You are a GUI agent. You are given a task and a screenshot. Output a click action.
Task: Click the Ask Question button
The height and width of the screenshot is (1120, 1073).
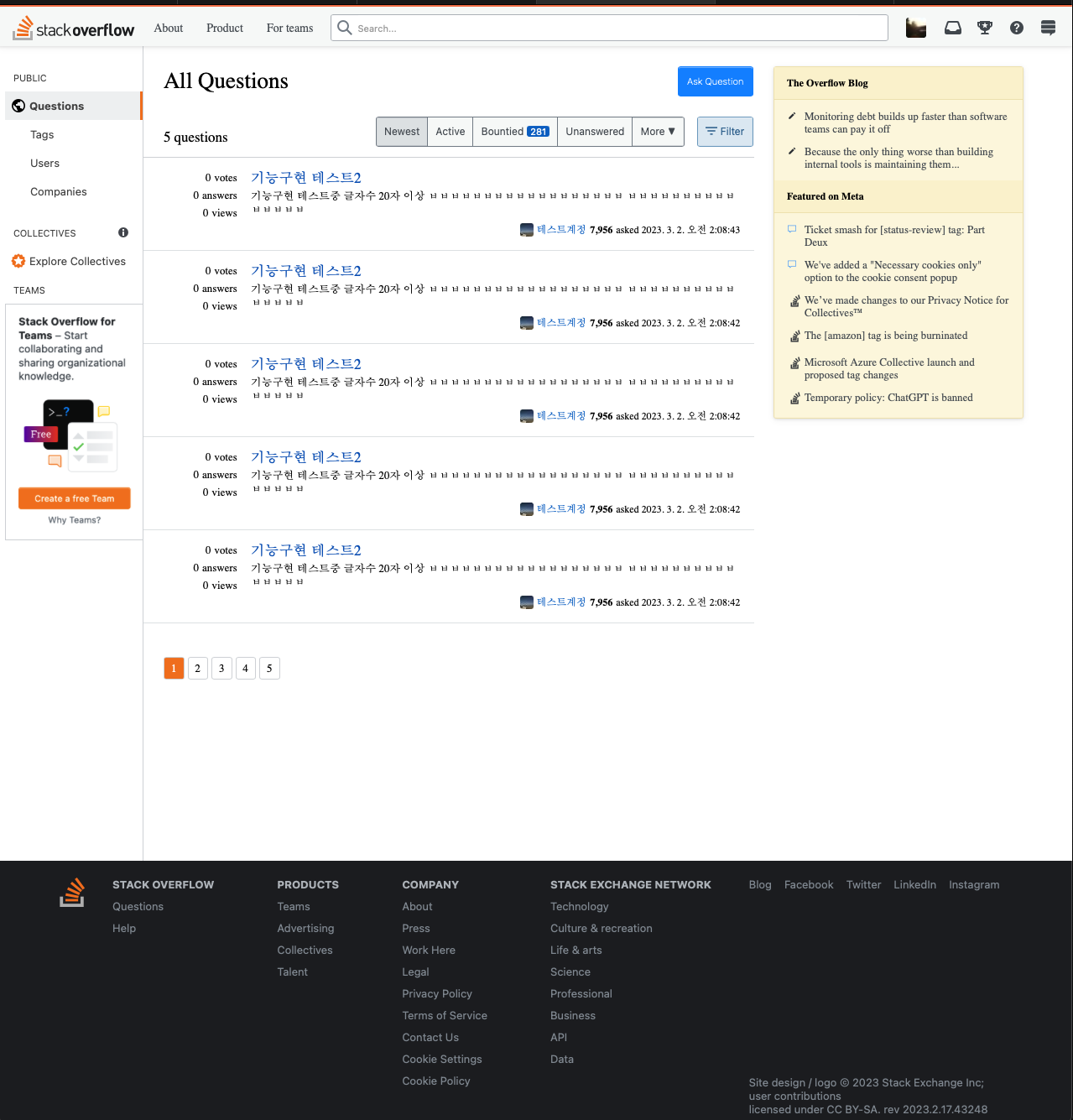pos(716,81)
